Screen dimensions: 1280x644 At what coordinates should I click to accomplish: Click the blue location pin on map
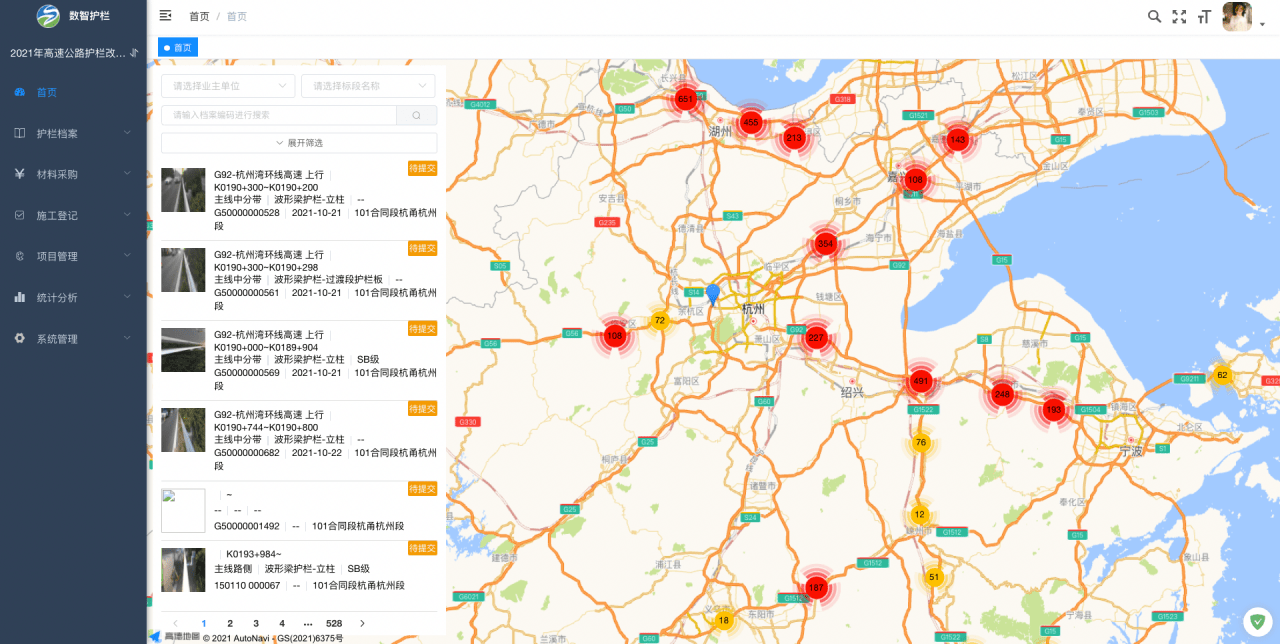[712, 293]
